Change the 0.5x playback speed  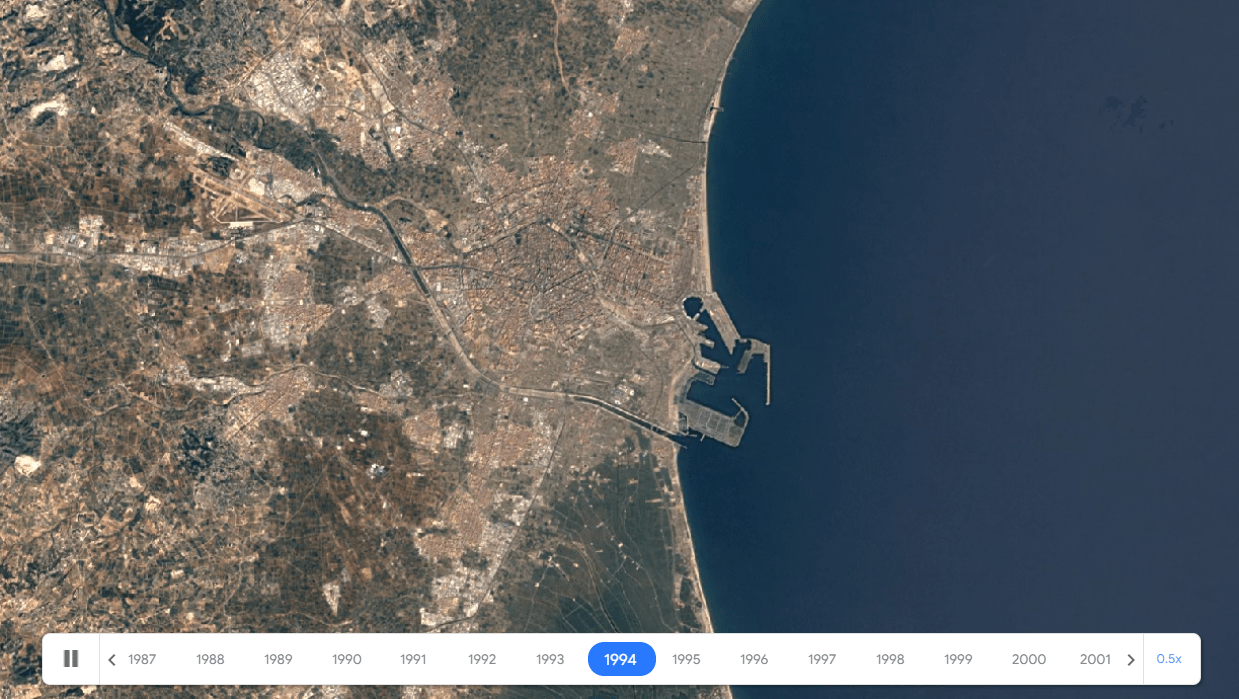pos(1168,659)
